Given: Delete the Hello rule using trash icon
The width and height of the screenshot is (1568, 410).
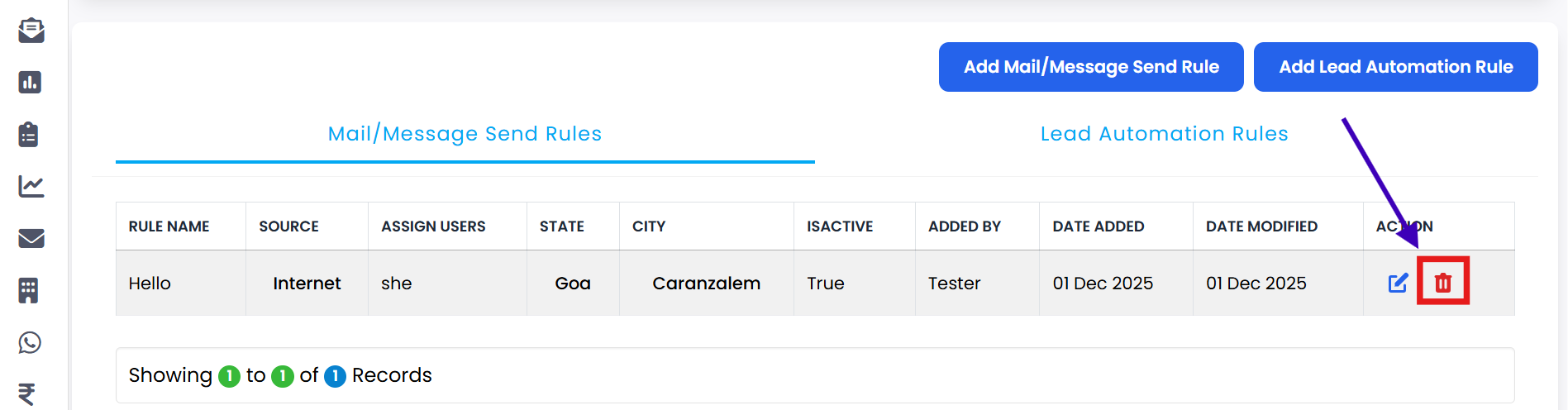Looking at the screenshot, I should tap(1443, 283).
